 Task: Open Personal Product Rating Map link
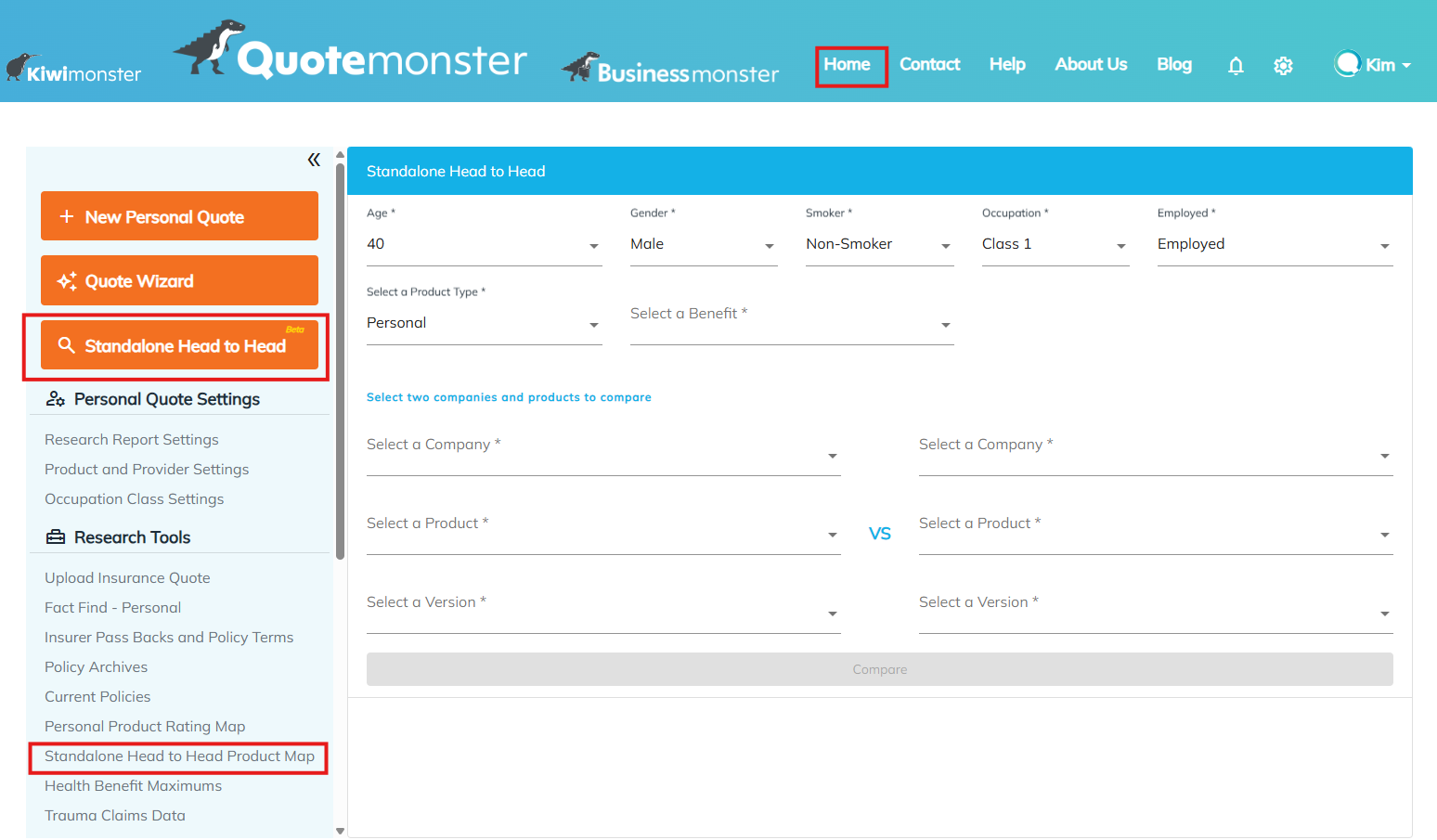(145, 727)
